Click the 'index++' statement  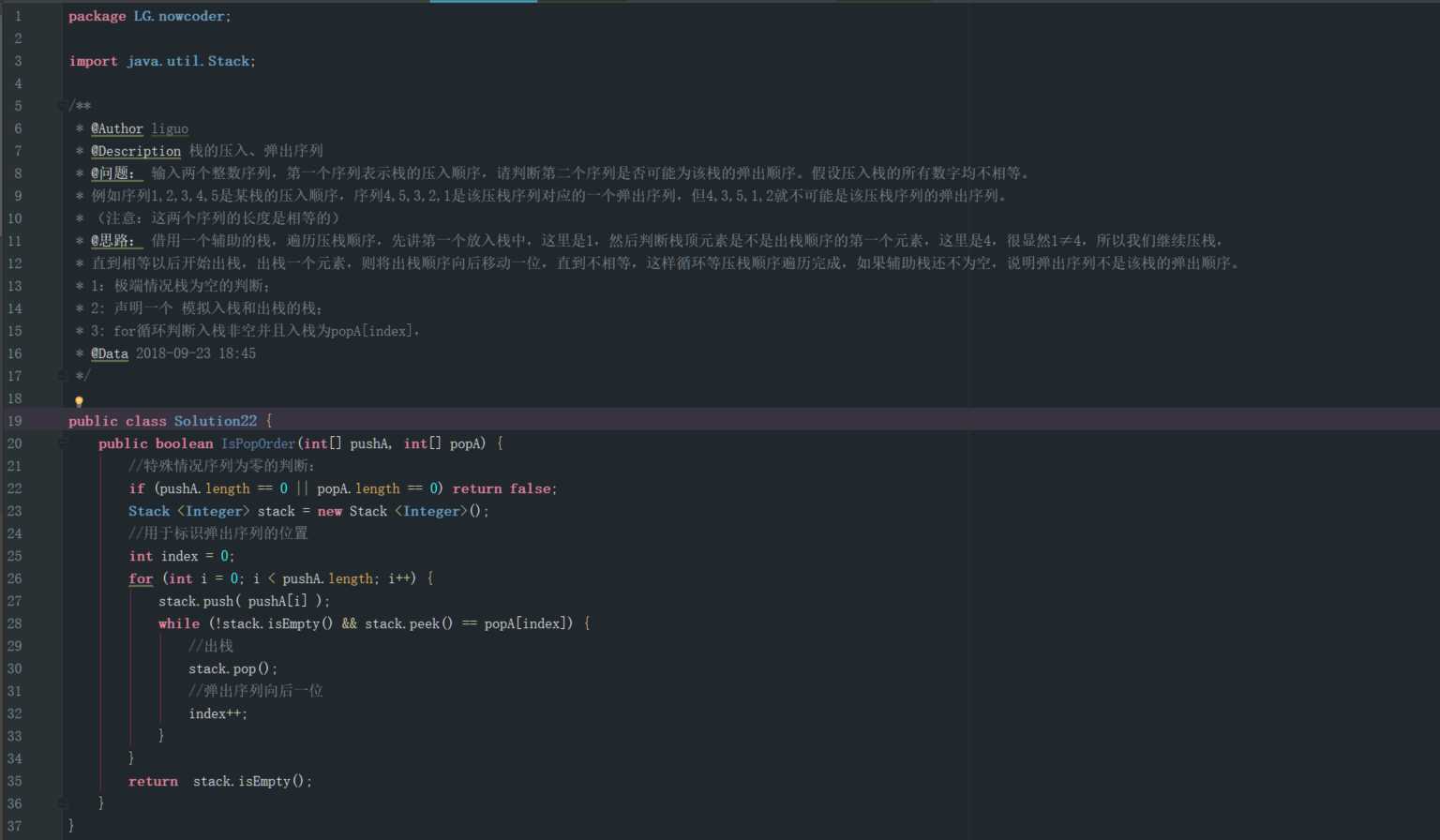pyautogui.click(x=217, y=713)
